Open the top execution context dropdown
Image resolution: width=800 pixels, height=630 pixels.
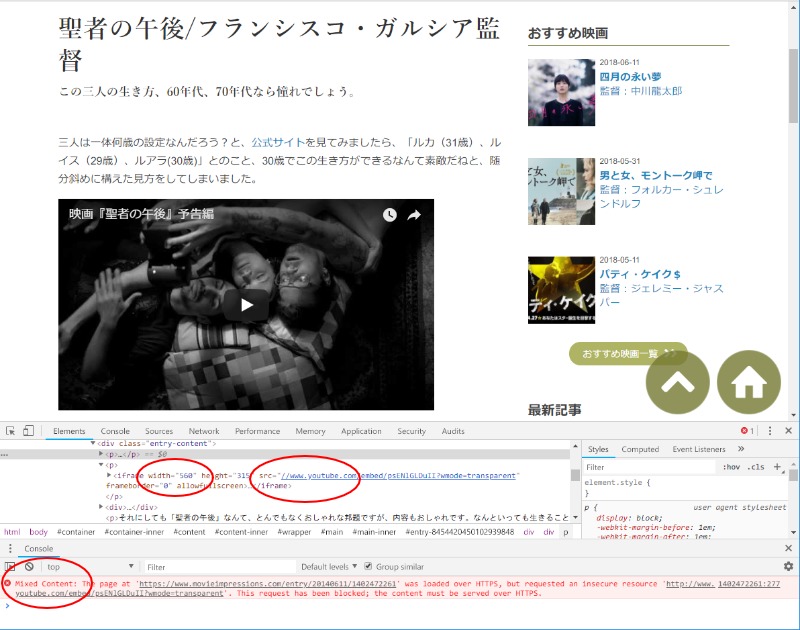[x=90, y=566]
